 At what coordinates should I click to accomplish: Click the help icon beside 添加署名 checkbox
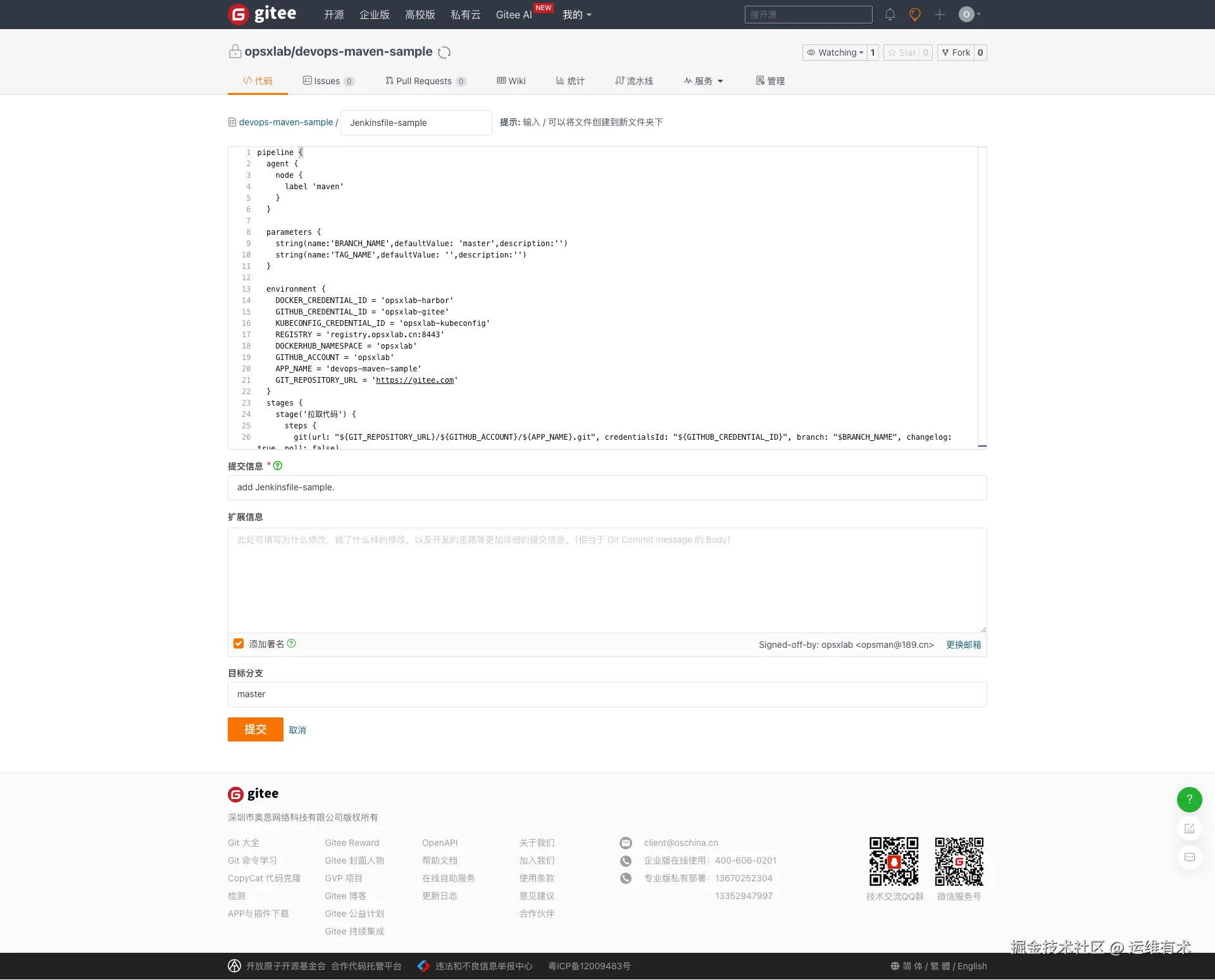click(292, 643)
